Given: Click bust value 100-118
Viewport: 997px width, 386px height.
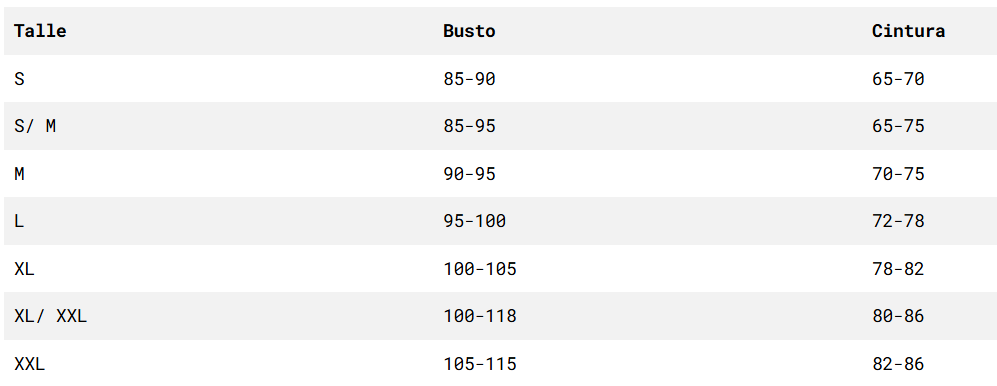Looking at the screenshot, I should tap(480, 316).
